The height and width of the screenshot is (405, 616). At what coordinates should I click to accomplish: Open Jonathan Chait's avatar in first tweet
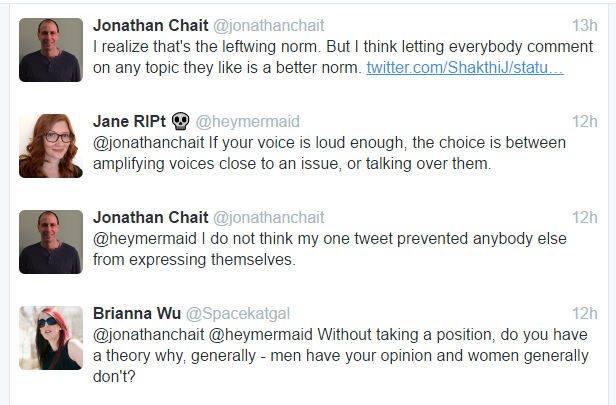coord(51,50)
